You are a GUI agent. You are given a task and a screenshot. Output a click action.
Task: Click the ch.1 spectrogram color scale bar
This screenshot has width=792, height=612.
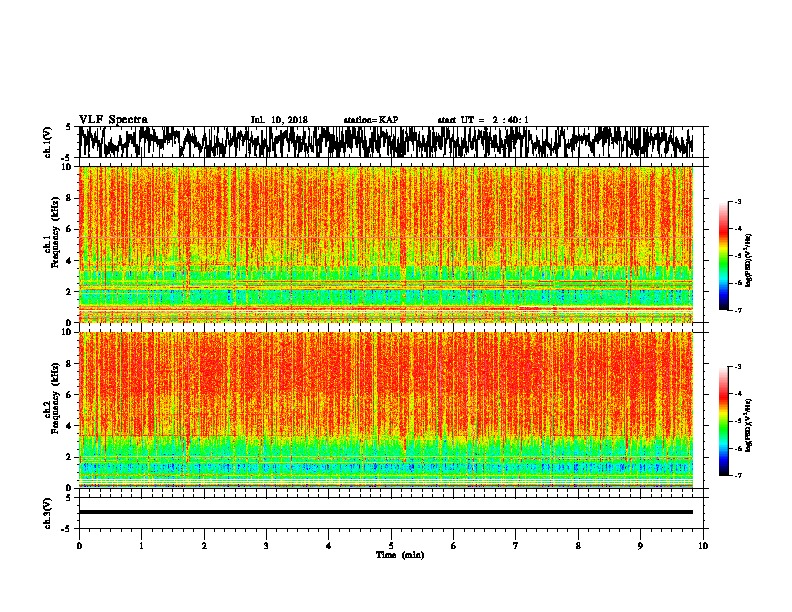[724, 256]
